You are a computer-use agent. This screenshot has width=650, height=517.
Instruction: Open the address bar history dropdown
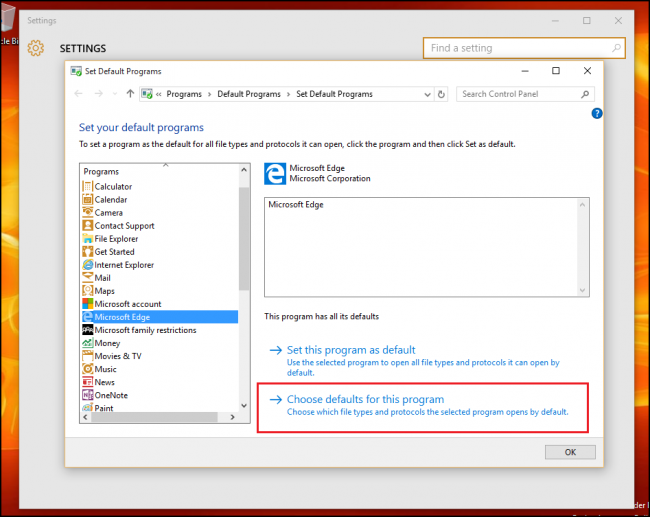coord(427,95)
